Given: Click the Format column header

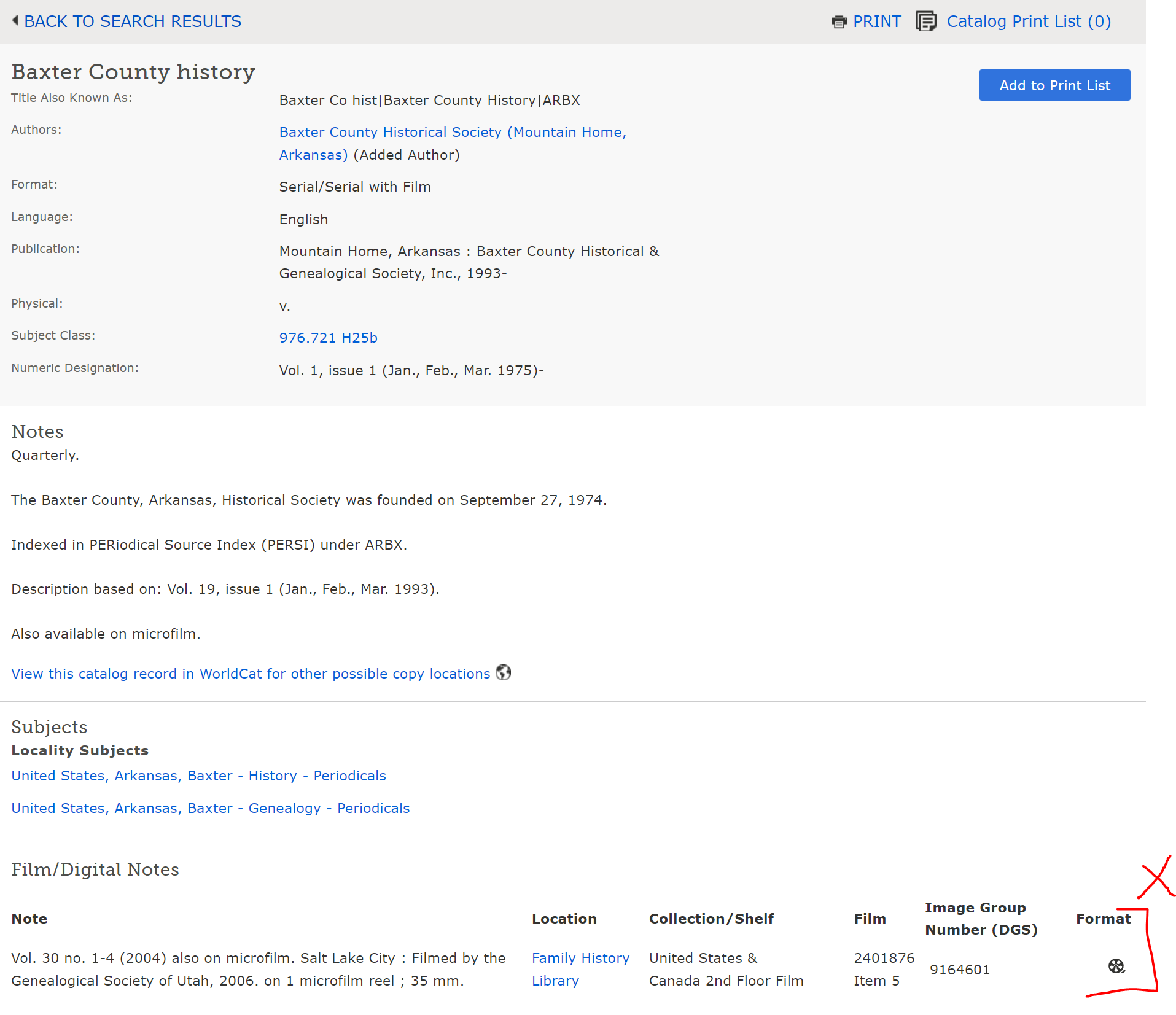Looking at the screenshot, I should [x=1104, y=919].
